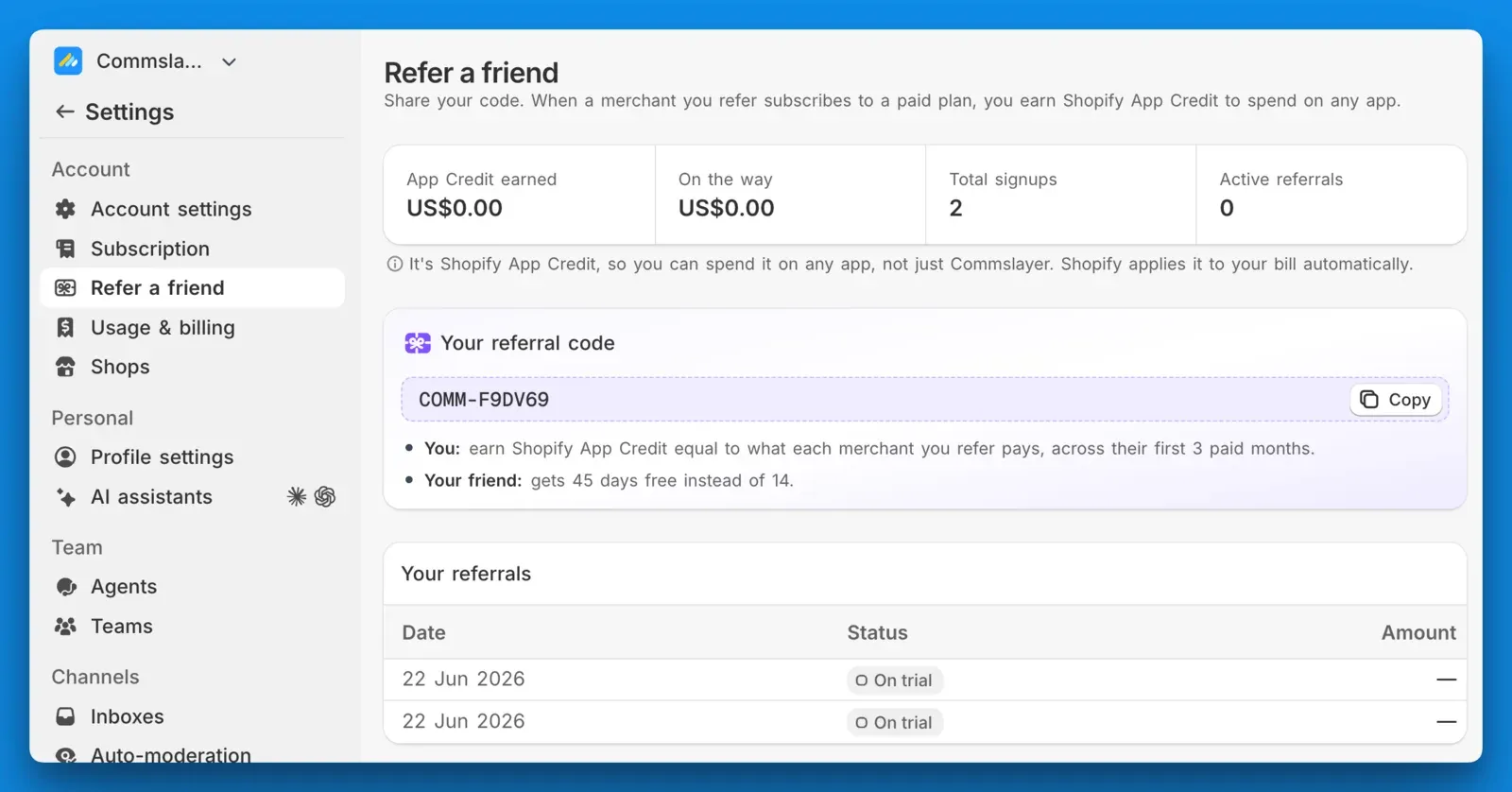
Task: Click the AI assistants sparkle icon
Action: point(65,497)
